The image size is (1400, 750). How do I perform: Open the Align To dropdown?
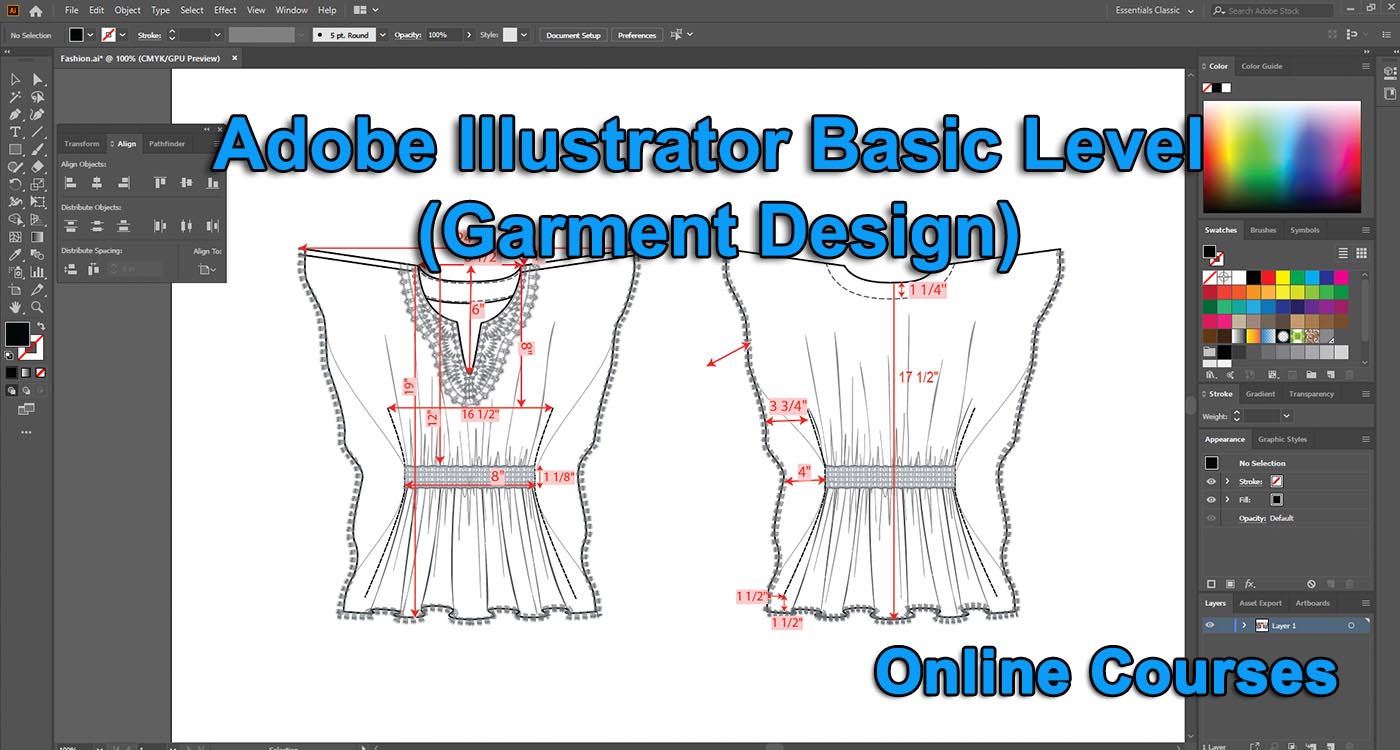click(x=206, y=268)
